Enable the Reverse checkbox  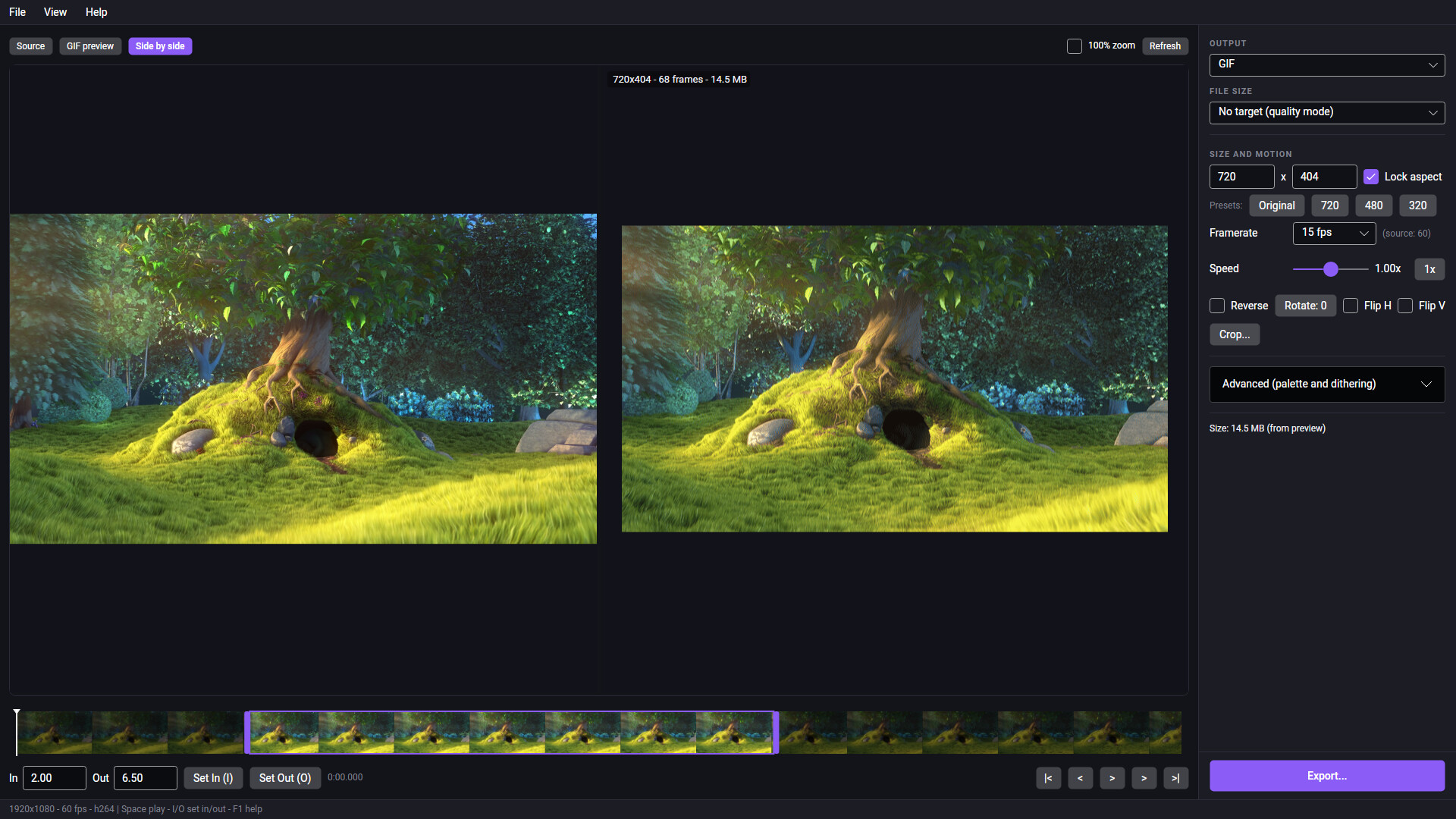[1217, 306]
